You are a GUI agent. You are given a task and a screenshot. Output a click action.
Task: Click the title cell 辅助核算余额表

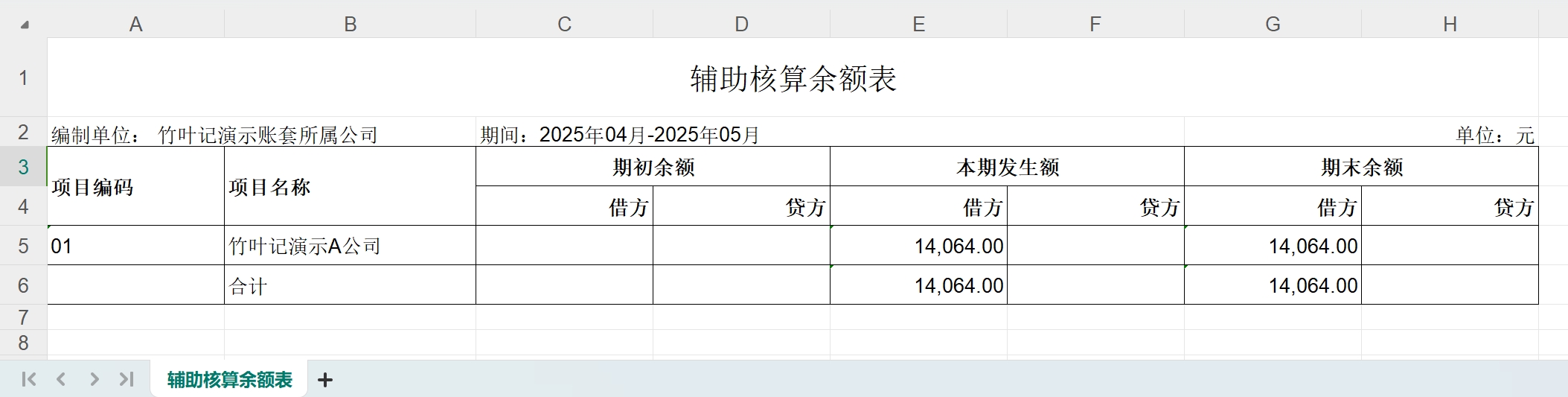point(793,78)
